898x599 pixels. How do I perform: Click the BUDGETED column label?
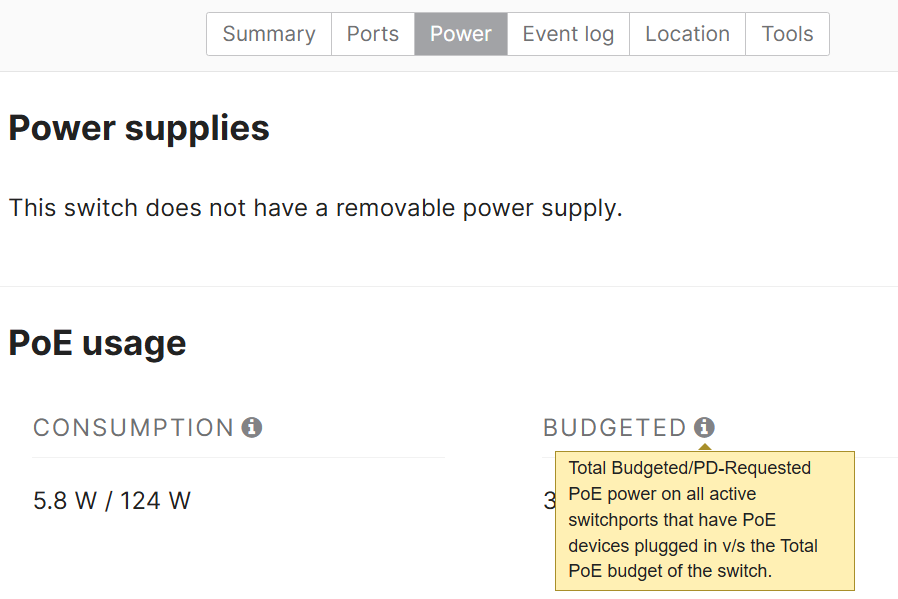615,428
